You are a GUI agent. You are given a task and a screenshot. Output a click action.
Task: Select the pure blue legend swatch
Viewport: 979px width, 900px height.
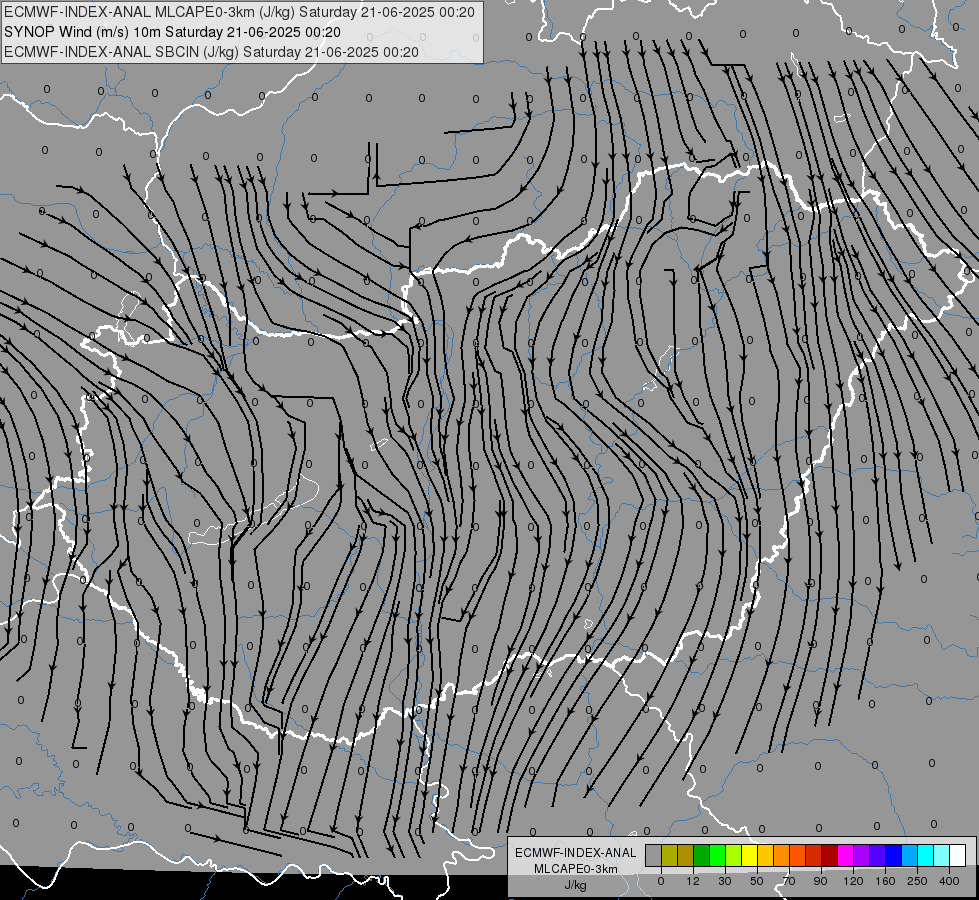click(894, 855)
